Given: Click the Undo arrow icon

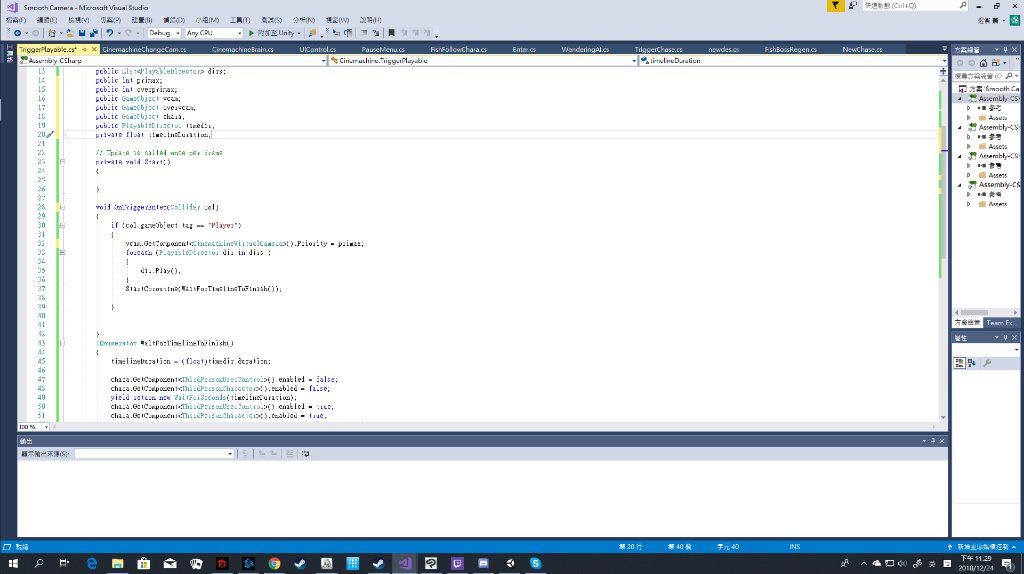Looking at the screenshot, I should (x=107, y=33).
